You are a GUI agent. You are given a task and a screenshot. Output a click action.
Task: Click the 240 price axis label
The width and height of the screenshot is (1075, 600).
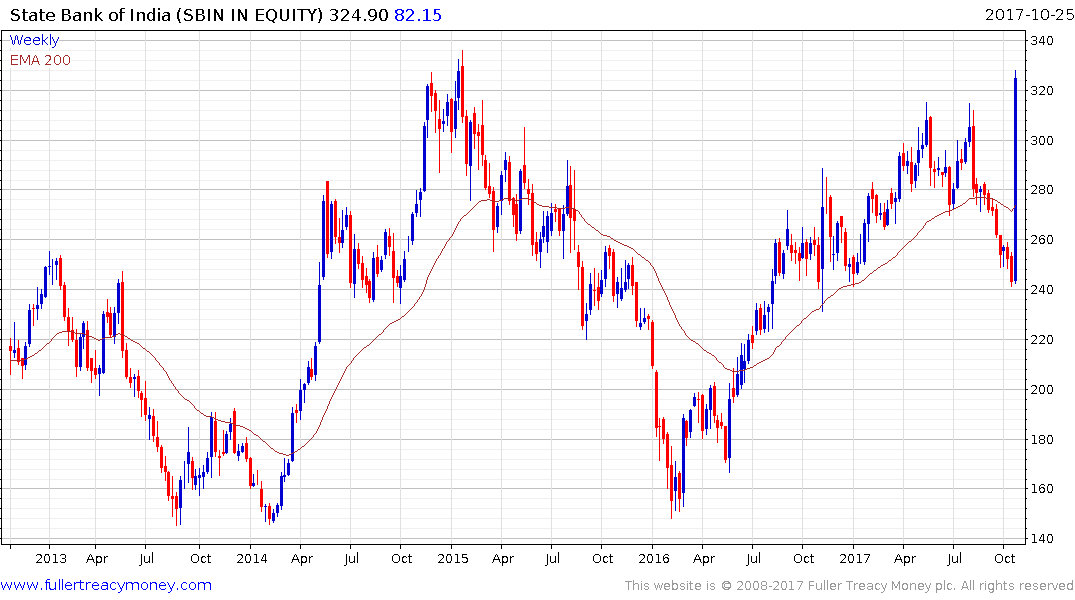click(1042, 289)
